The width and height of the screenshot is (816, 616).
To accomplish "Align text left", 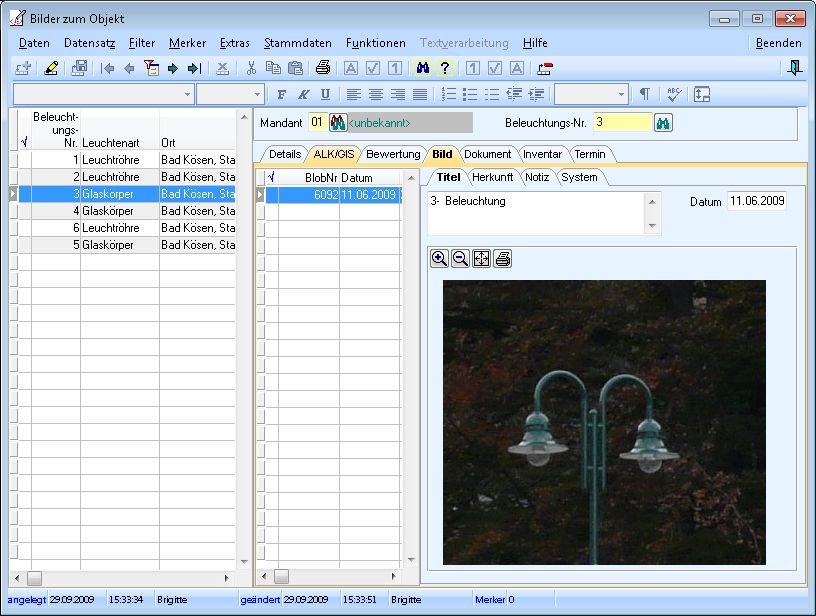I will (354, 94).
